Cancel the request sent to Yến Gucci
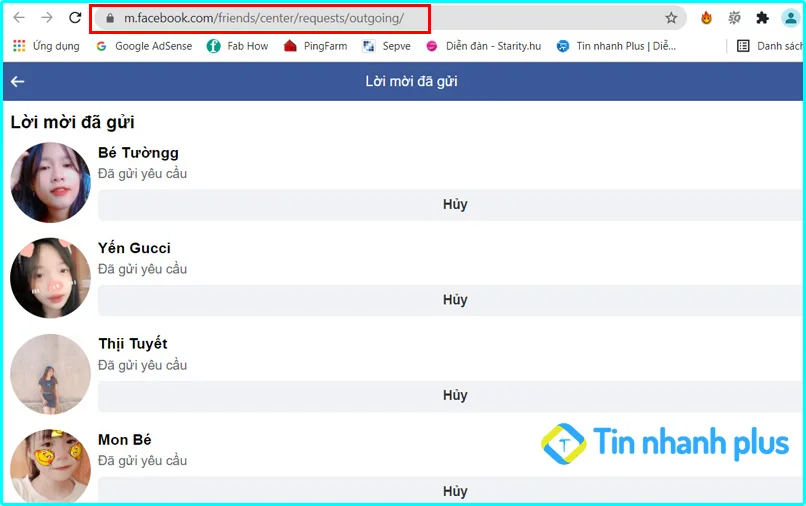Screen dimensions: 806x506 tap(450, 300)
